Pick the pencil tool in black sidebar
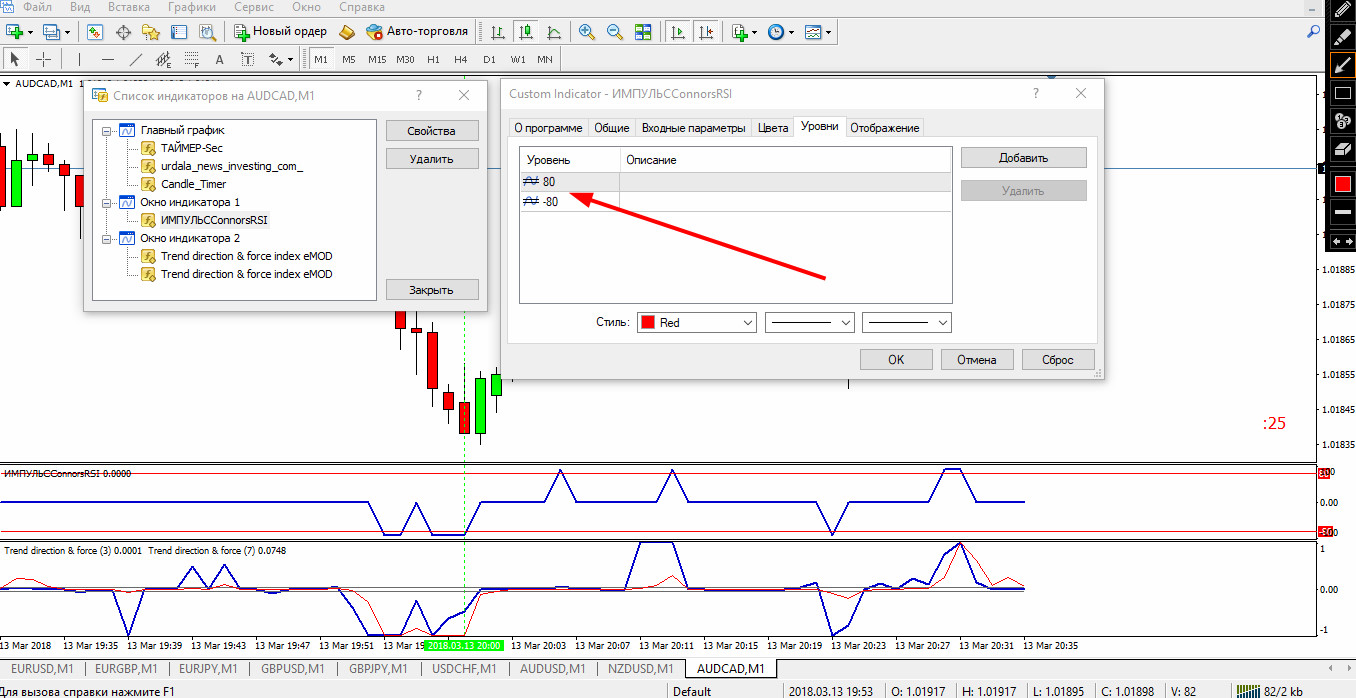The width and height of the screenshot is (1356, 698). (1342, 10)
